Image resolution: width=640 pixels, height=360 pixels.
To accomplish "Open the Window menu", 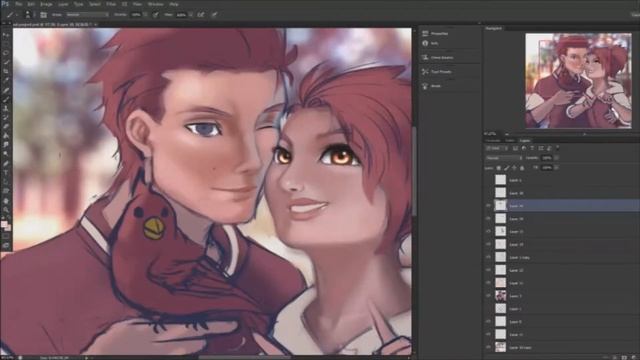I will (155, 4).
